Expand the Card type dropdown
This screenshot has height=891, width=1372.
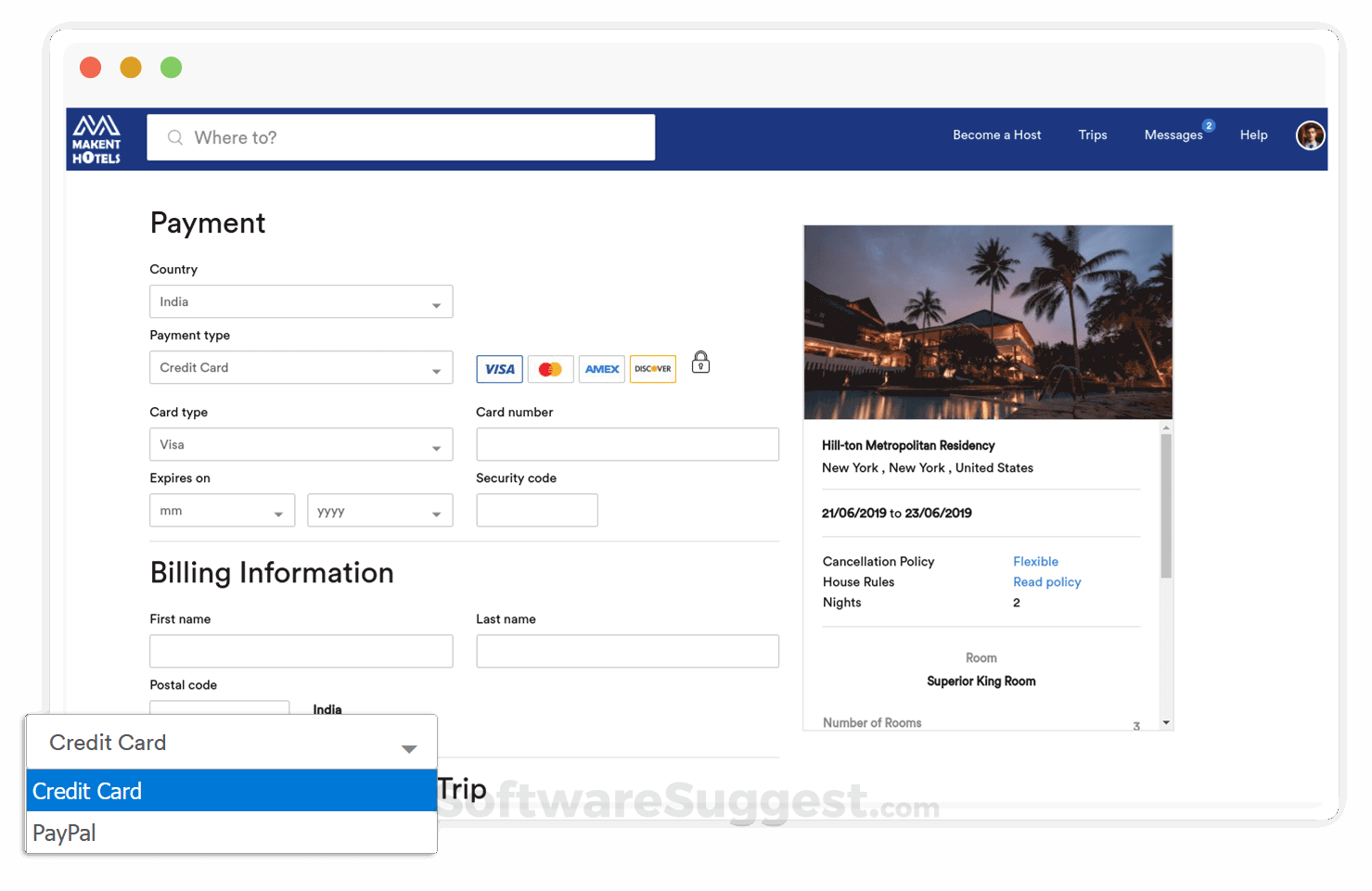(x=301, y=444)
